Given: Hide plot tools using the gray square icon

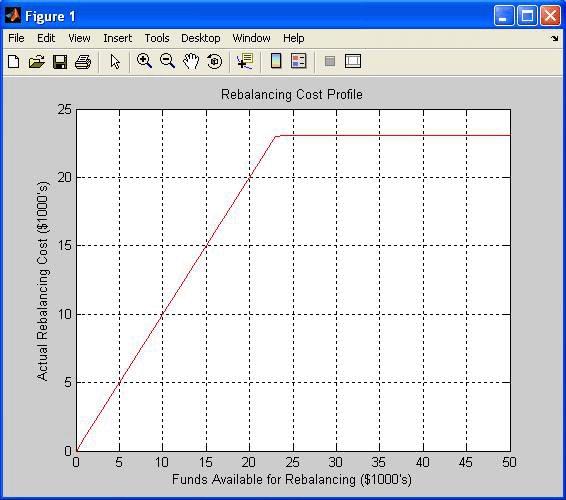Looking at the screenshot, I should pyautogui.click(x=330, y=61).
